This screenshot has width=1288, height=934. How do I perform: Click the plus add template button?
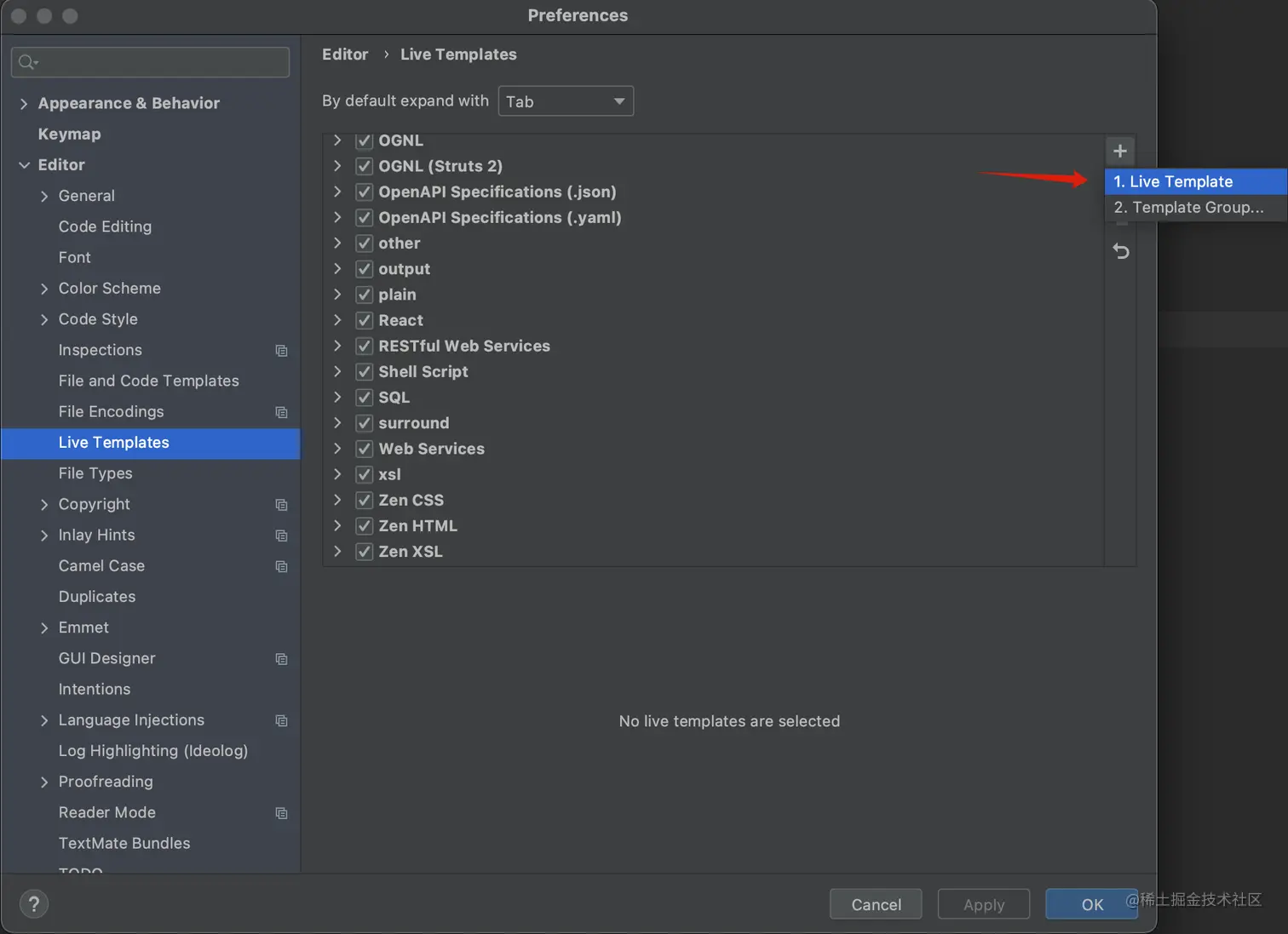tap(1120, 151)
